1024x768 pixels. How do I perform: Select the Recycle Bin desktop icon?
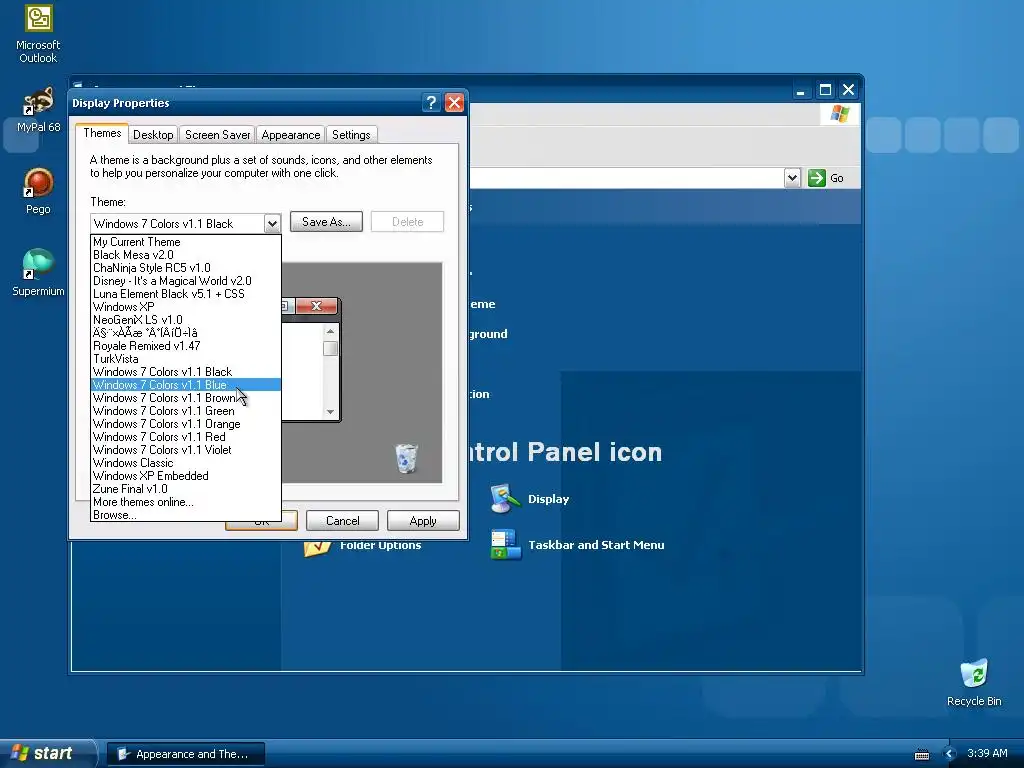974,683
